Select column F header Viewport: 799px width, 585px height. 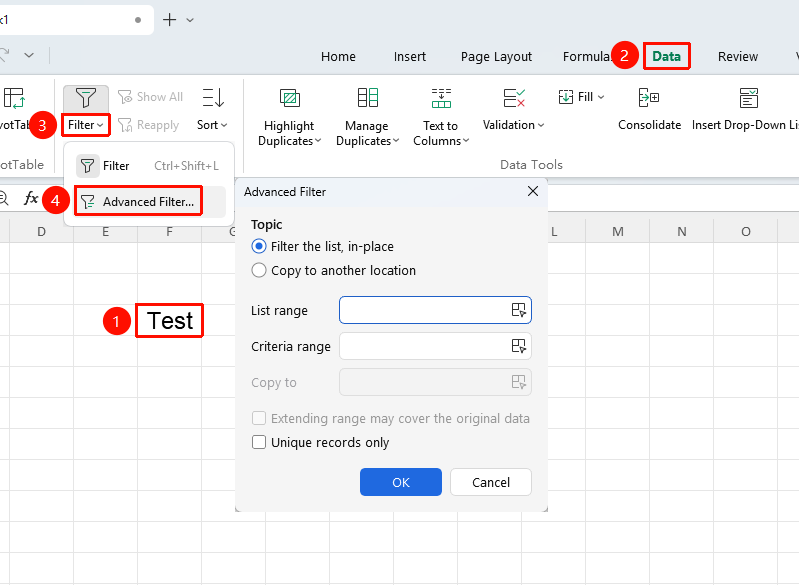click(x=169, y=232)
